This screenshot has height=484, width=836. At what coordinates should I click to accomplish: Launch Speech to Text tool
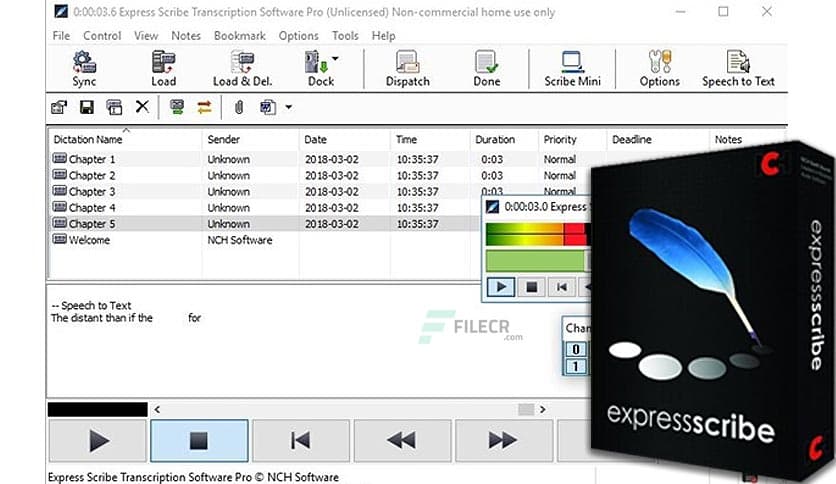738,69
